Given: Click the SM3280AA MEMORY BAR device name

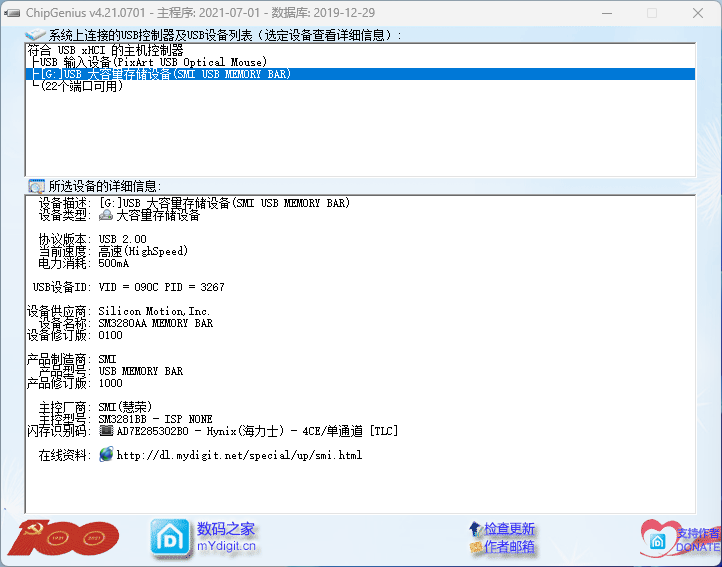Looking at the screenshot, I should [x=156, y=323].
